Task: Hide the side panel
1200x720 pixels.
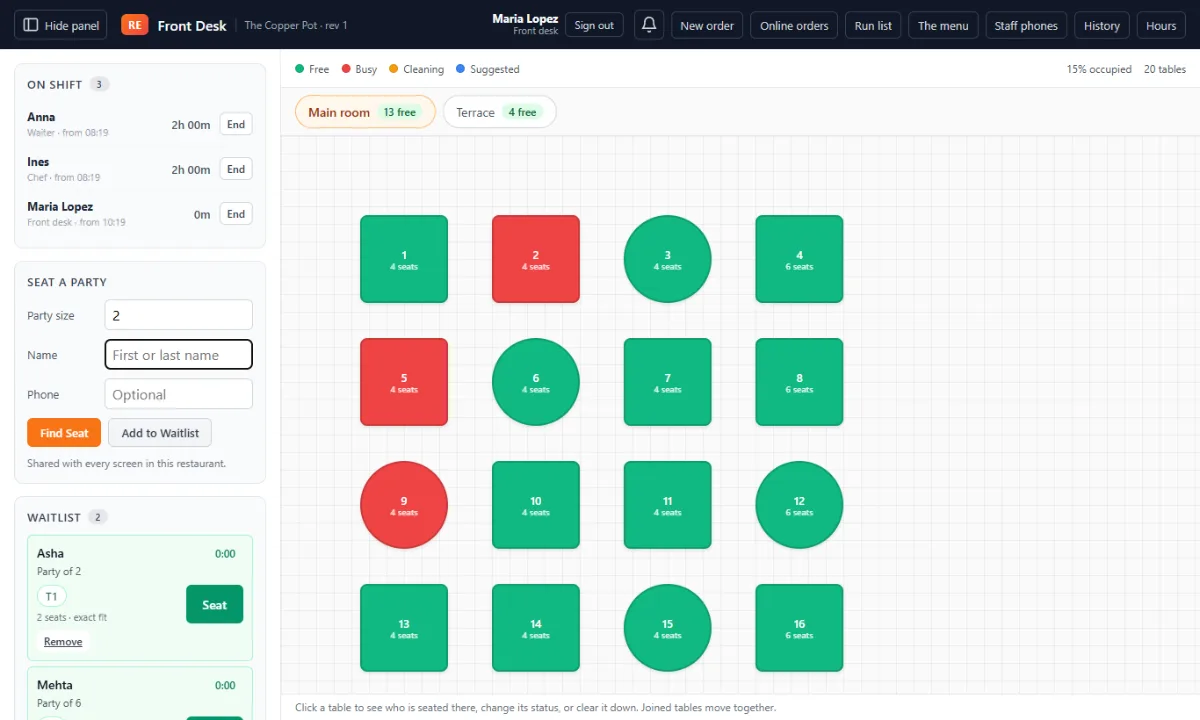Action: (x=62, y=25)
